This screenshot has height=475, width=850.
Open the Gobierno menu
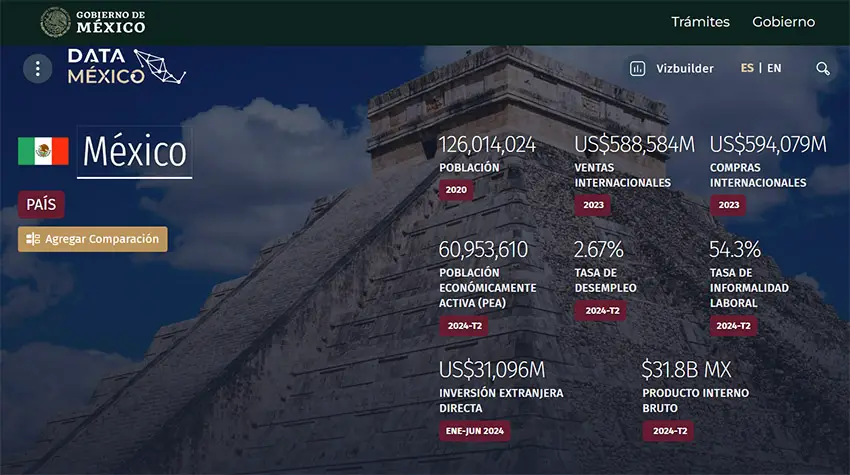click(783, 22)
